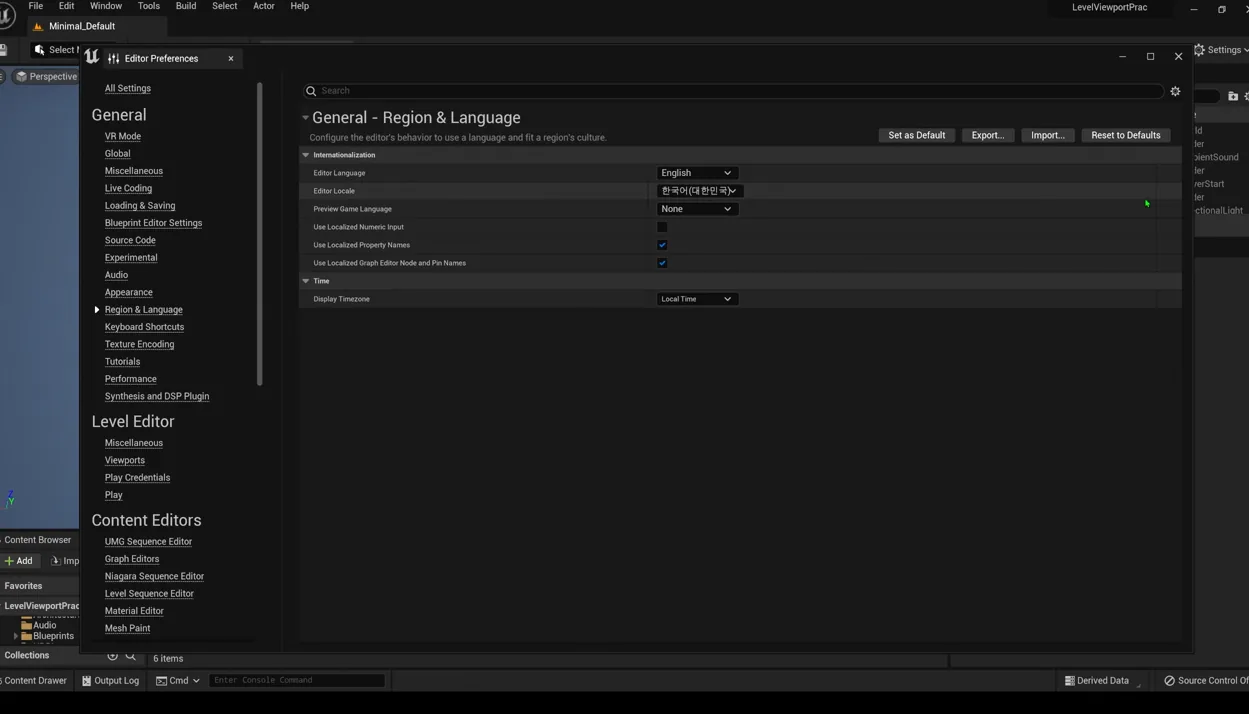The height and width of the screenshot is (714, 1249).
Task: Collapse the General - Region & Language header
Action: click(305, 118)
